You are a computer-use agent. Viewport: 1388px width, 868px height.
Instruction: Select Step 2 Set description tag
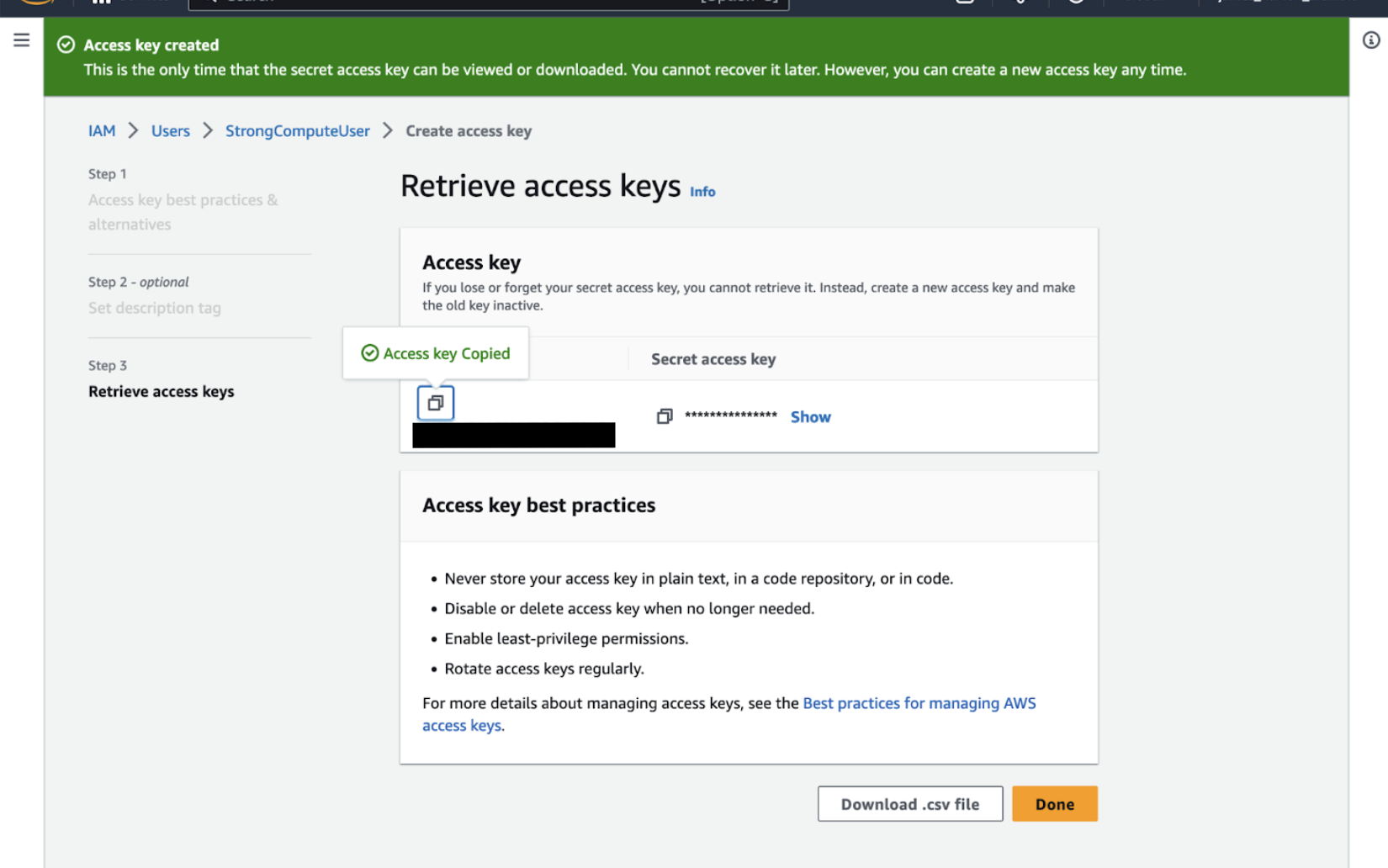(x=155, y=308)
